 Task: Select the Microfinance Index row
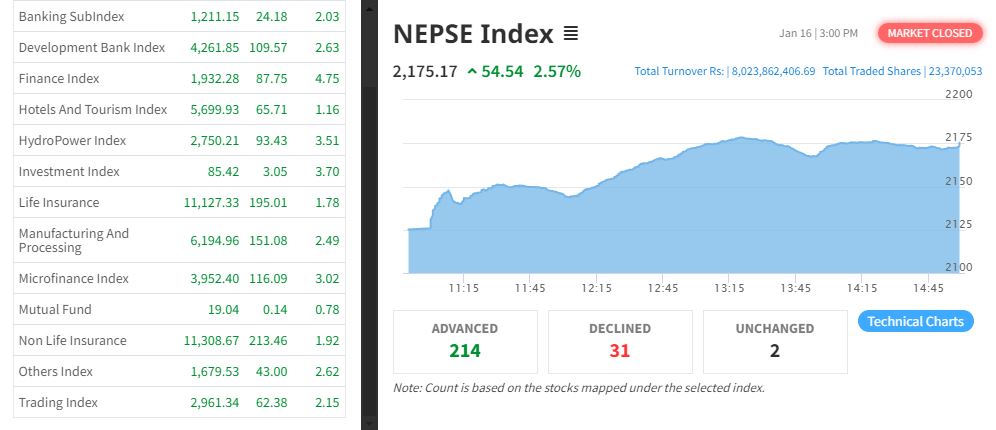tap(73, 278)
